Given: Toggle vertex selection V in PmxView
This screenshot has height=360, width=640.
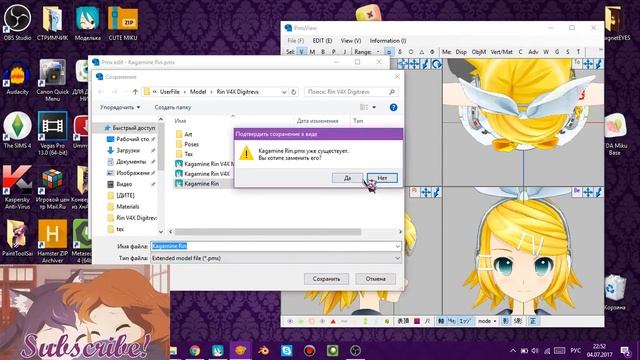Looking at the screenshot, I should [x=302, y=52].
